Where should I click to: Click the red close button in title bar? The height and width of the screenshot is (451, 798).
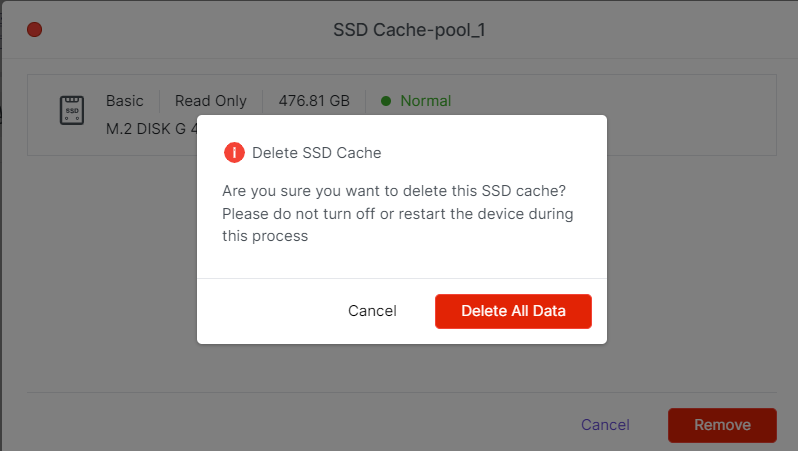34,30
